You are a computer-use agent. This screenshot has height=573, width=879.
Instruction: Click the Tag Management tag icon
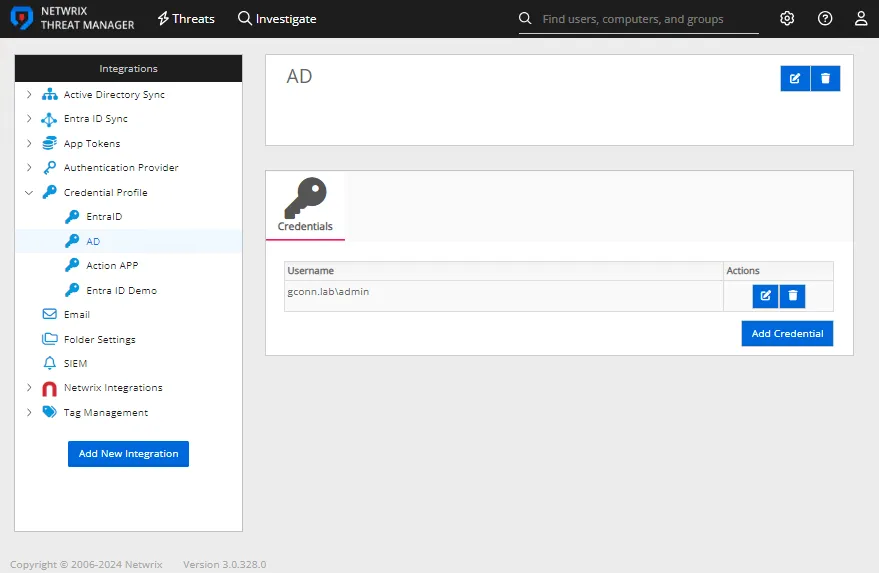[x=49, y=412]
